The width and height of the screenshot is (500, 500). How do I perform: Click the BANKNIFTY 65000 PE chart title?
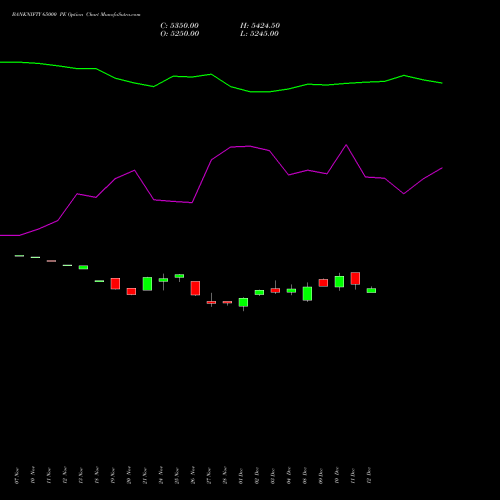(76, 15)
